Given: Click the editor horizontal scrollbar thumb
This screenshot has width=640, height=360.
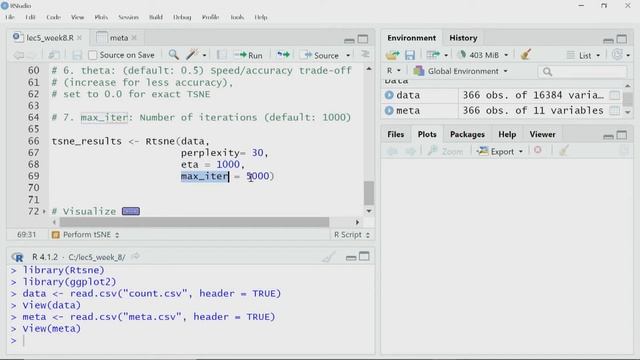Looking at the screenshot, I should point(194,222).
